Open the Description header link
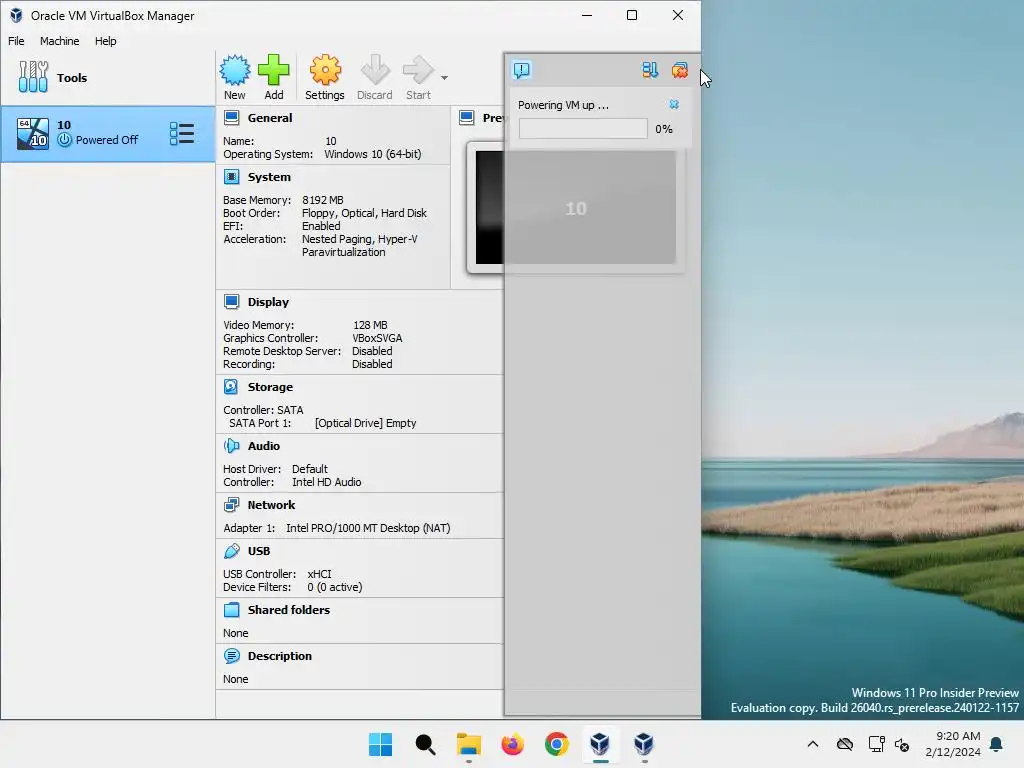The height and width of the screenshot is (768, 1024). [x=280, y=656]
